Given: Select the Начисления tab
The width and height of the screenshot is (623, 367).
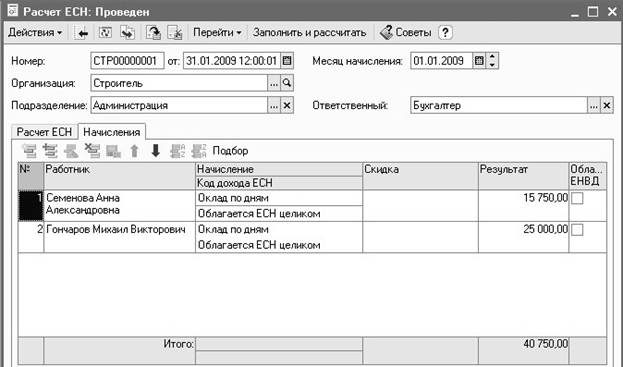Looking at the screenshot, I should tap(112, 132).
